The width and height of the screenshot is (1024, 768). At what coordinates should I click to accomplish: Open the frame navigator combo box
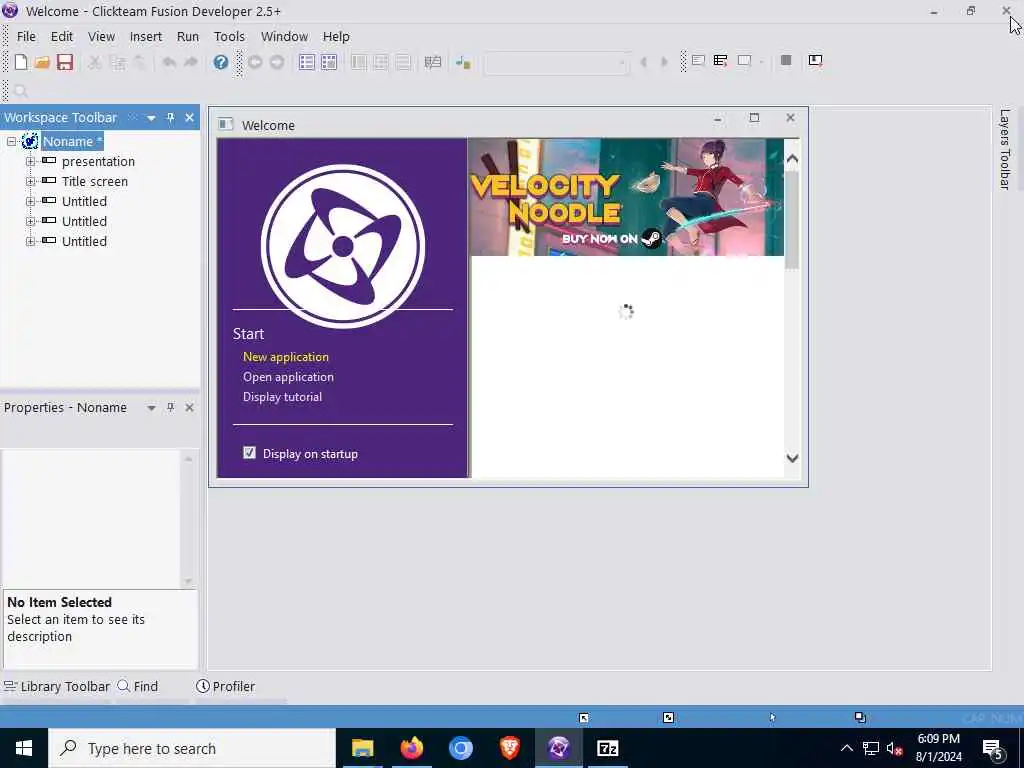556,63
